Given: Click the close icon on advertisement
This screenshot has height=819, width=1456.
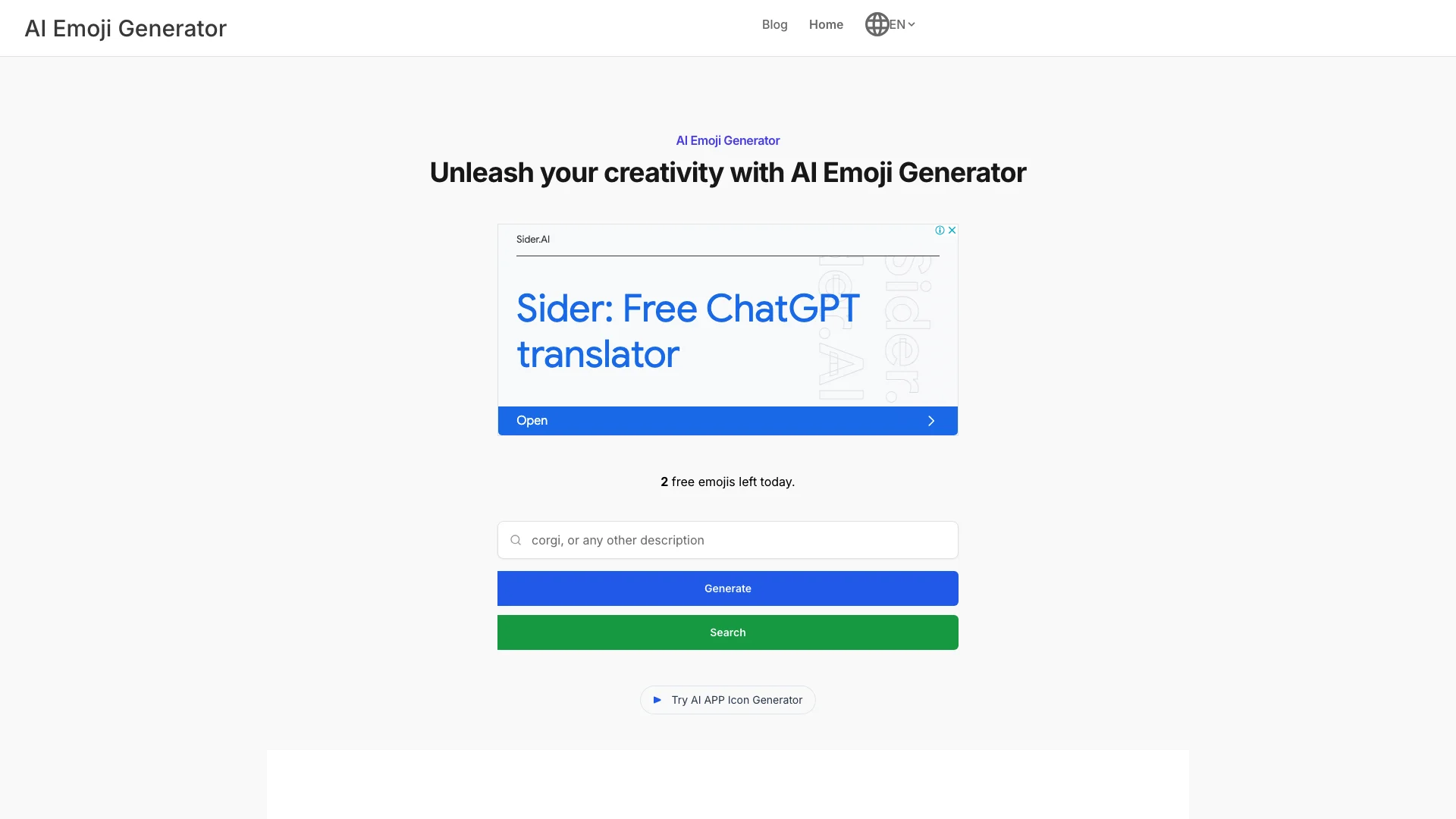Looking at the screenshot, I should point(951,230).
